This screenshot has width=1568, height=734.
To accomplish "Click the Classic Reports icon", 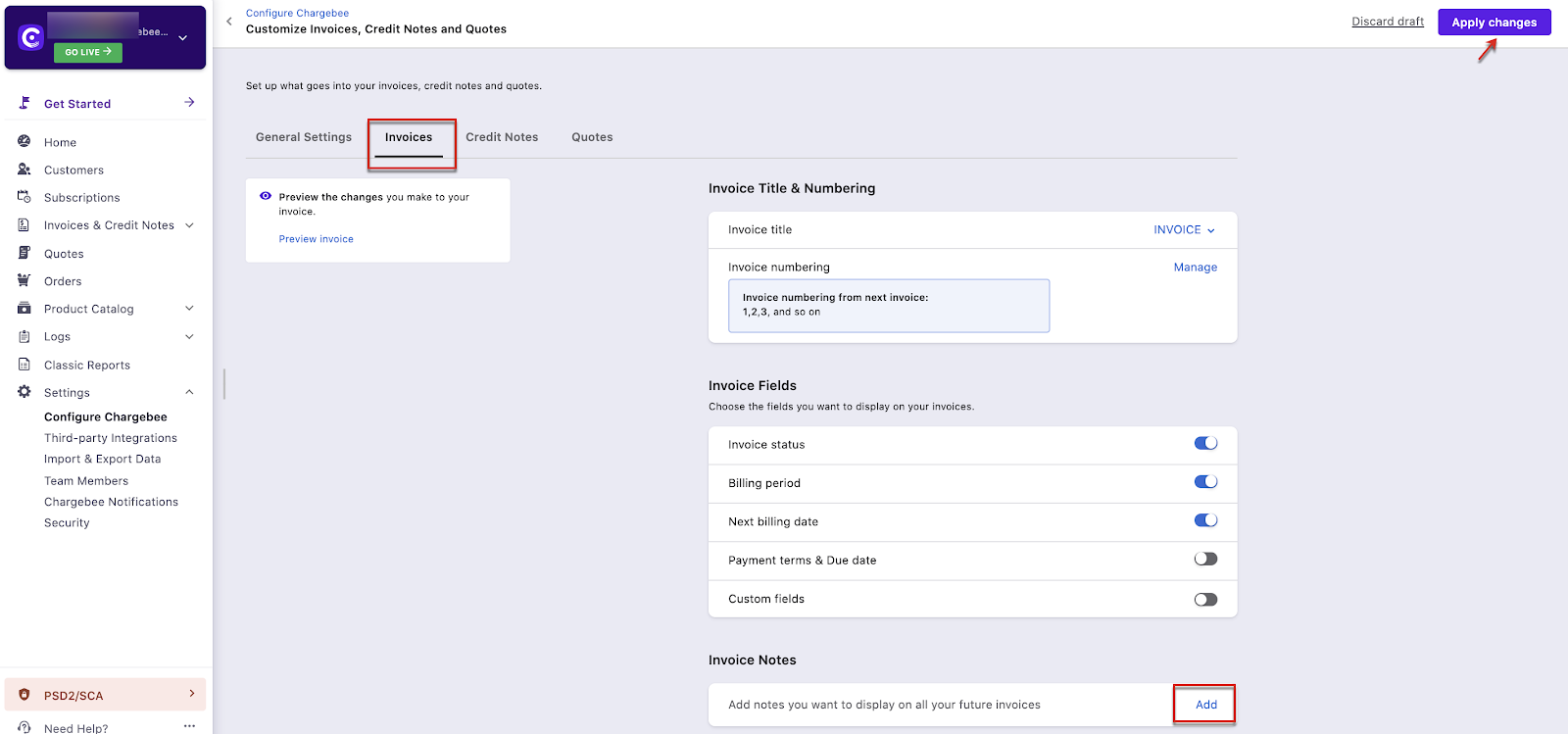I will point(24,365).
